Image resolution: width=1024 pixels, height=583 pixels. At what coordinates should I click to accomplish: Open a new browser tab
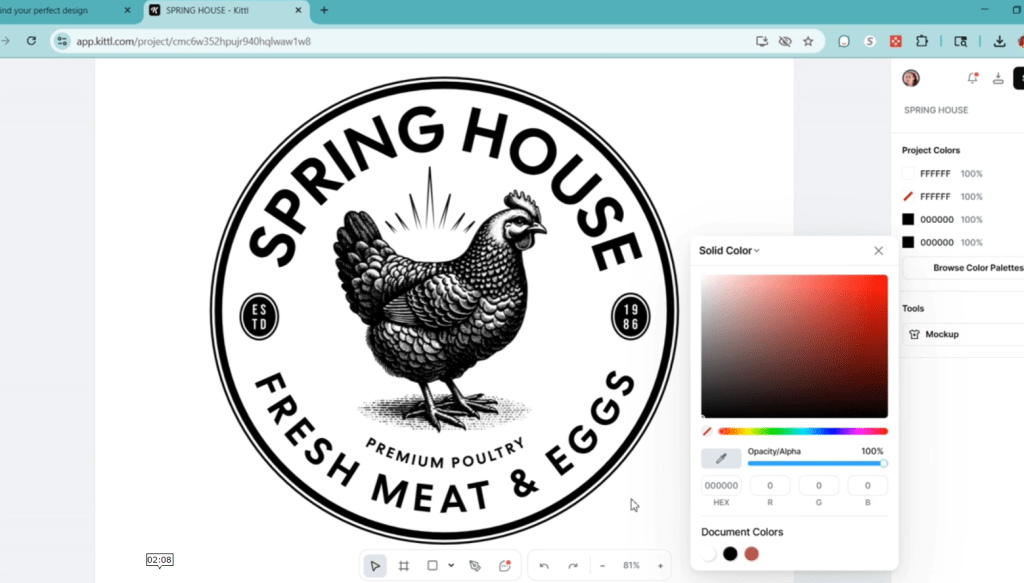(x=324, y=10)
